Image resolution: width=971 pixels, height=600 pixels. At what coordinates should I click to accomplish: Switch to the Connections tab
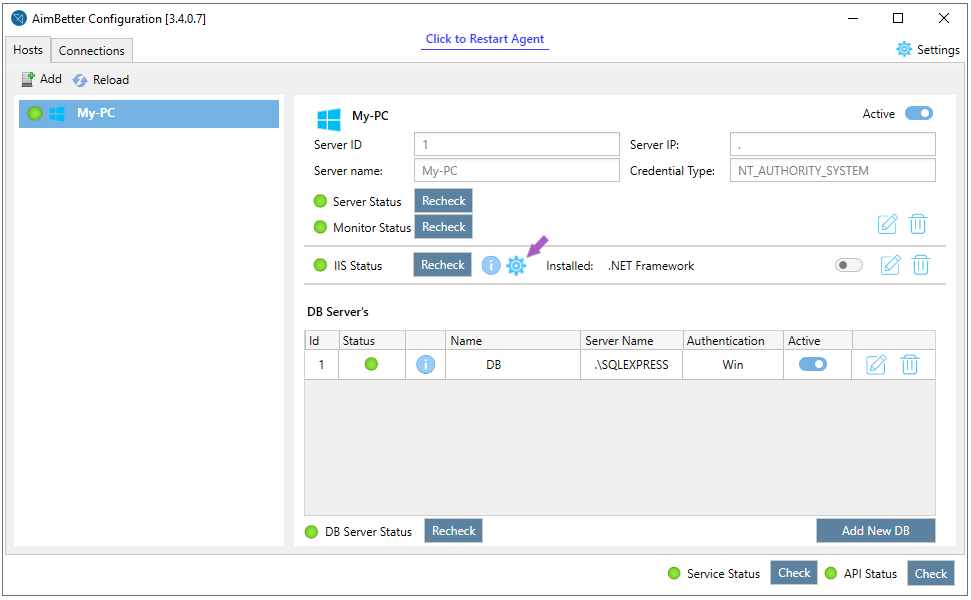(92, 51)
